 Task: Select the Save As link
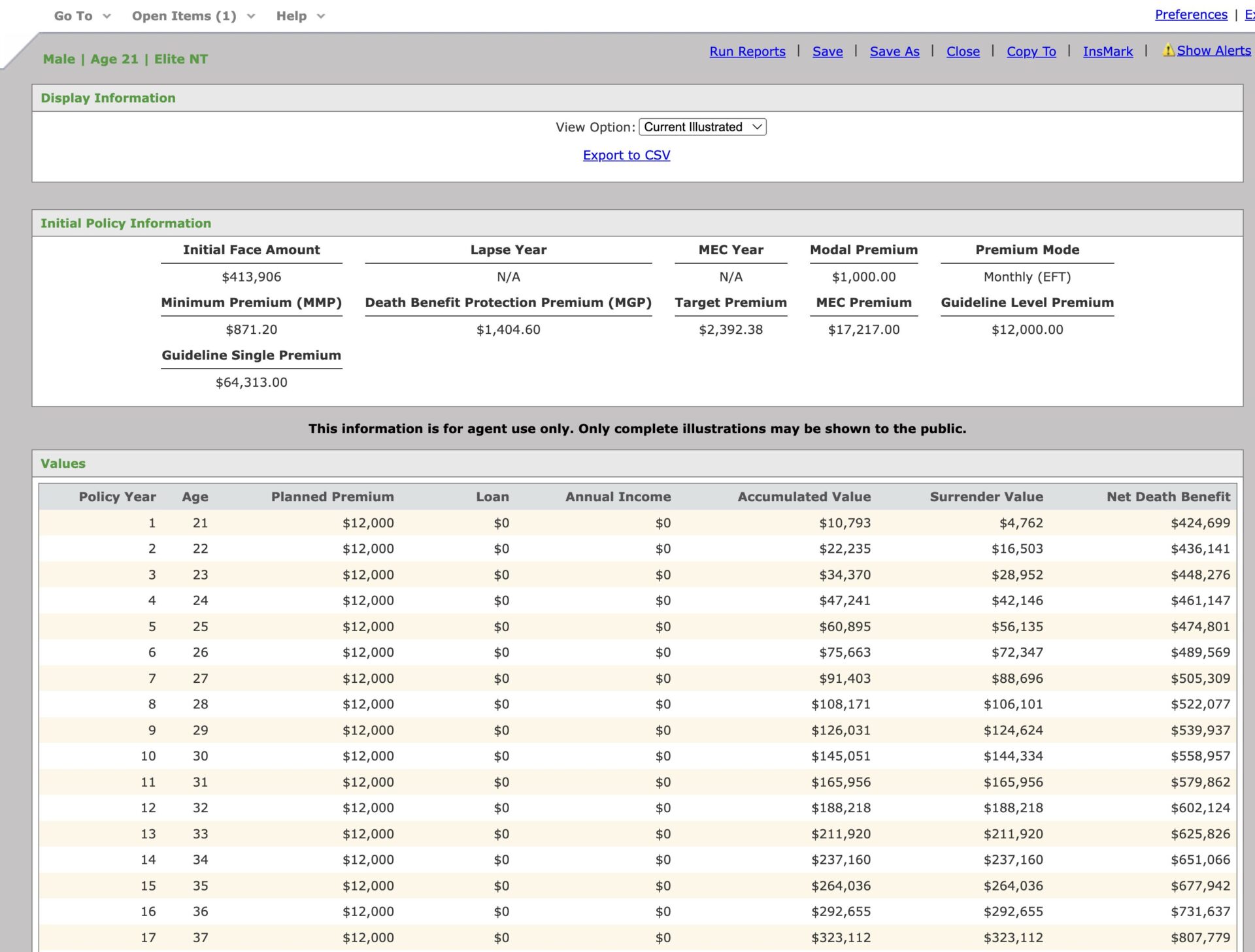[x=894, y=51]
